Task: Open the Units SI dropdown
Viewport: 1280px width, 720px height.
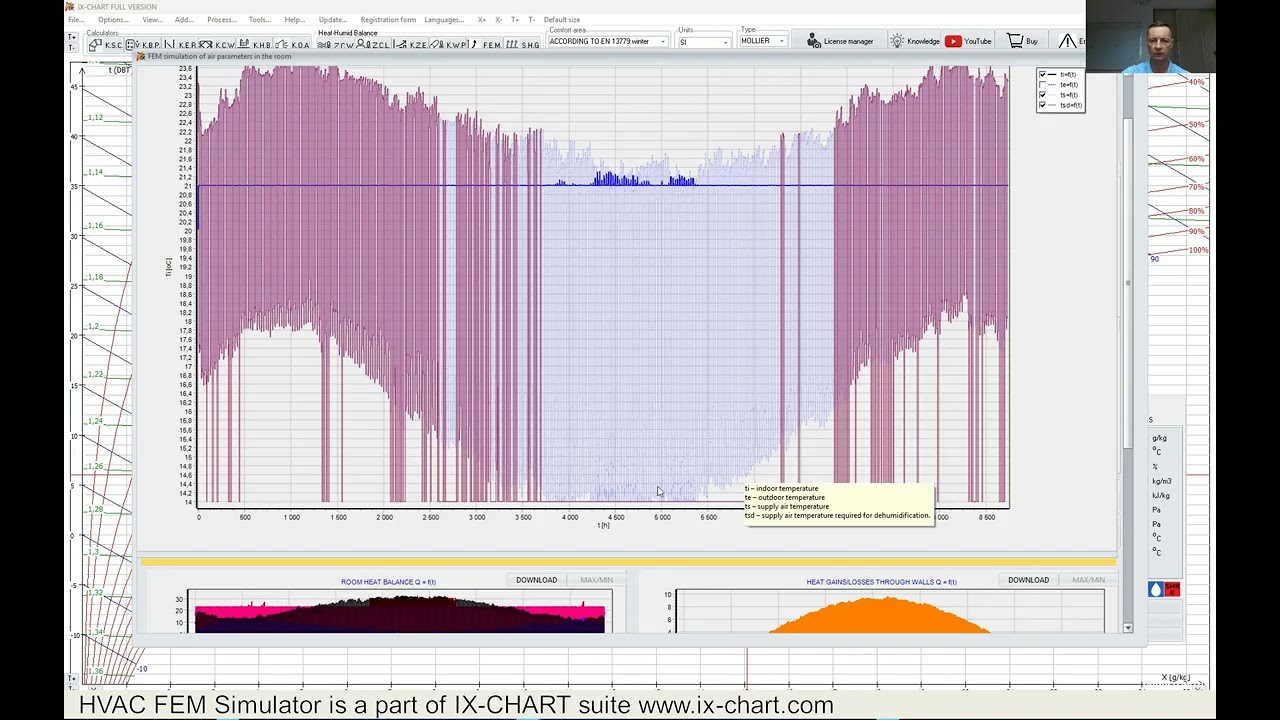Action: point(704,42)
